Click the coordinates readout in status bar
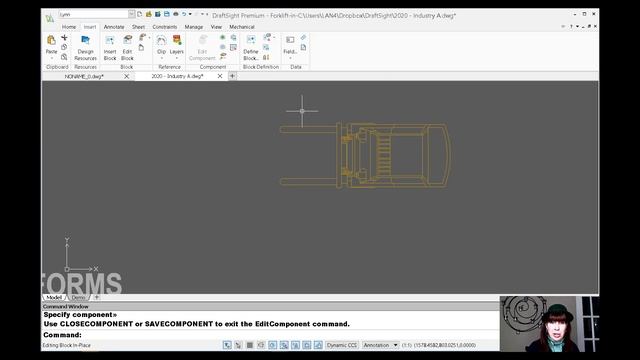640x360 pixels. pos(445,345)
